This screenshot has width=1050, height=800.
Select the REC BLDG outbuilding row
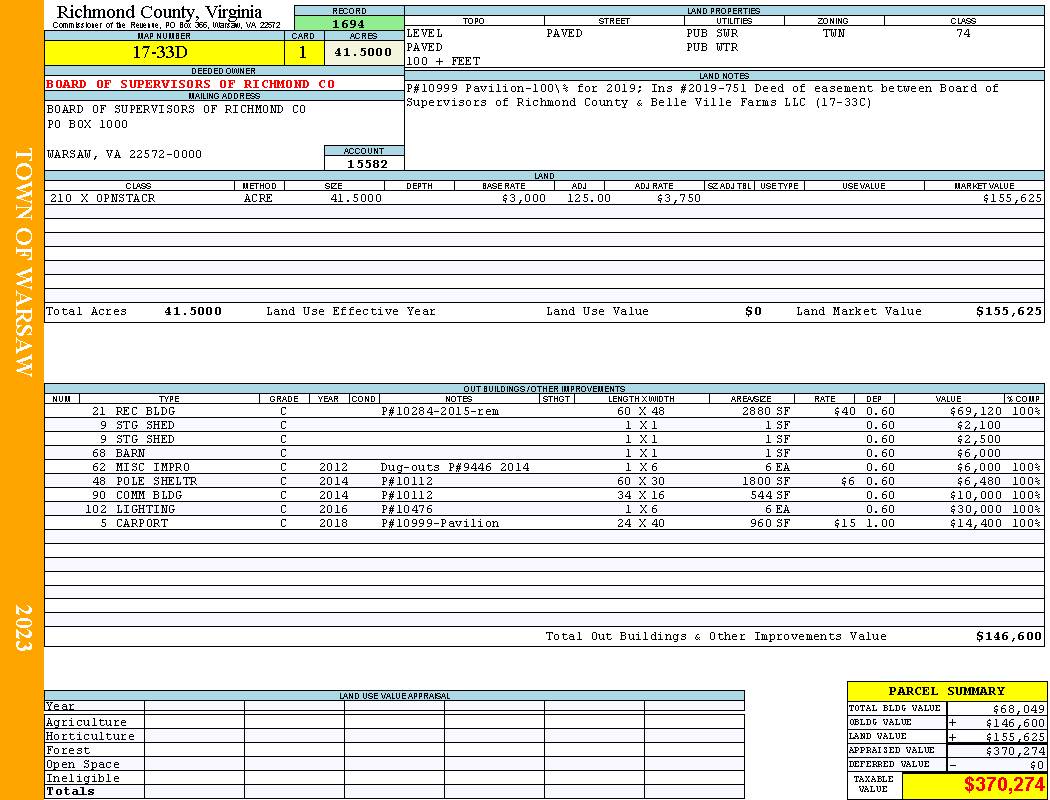[x=544, y=411]
